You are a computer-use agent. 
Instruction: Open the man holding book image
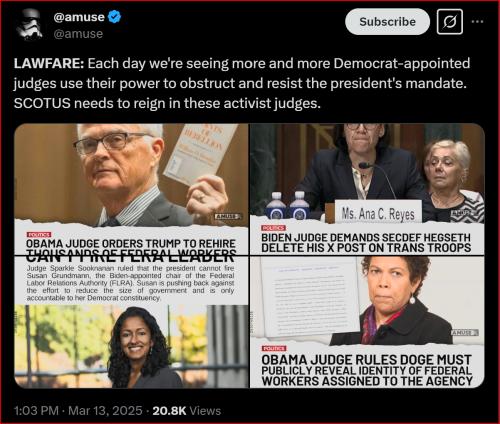[x=131, y=189]
